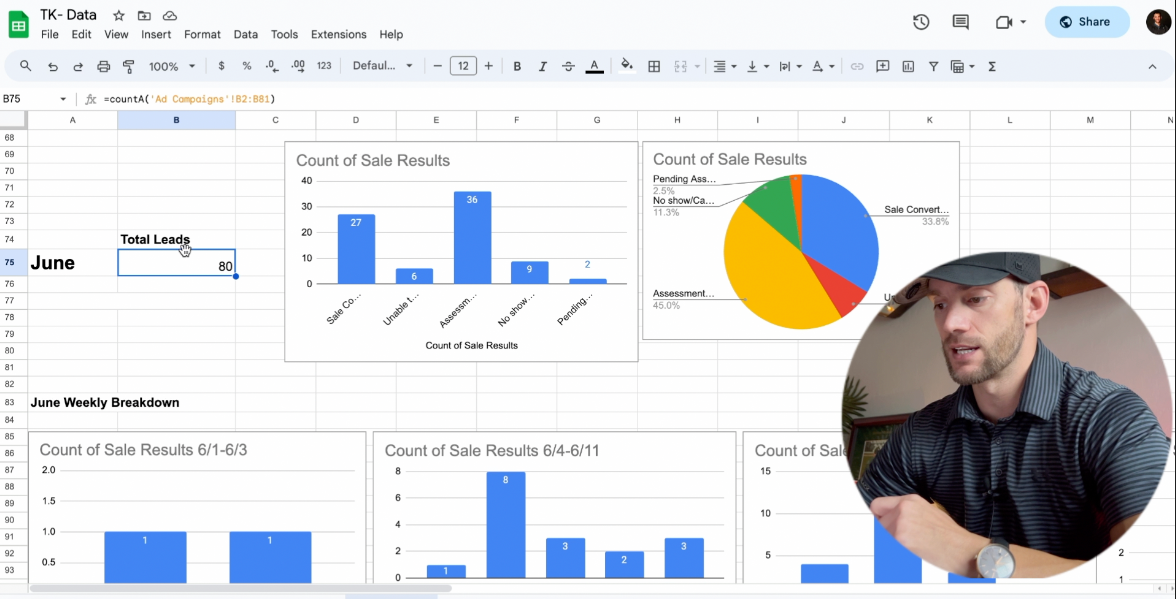Open the Format menu
1176x599 pixels.
tap(202, 34)
